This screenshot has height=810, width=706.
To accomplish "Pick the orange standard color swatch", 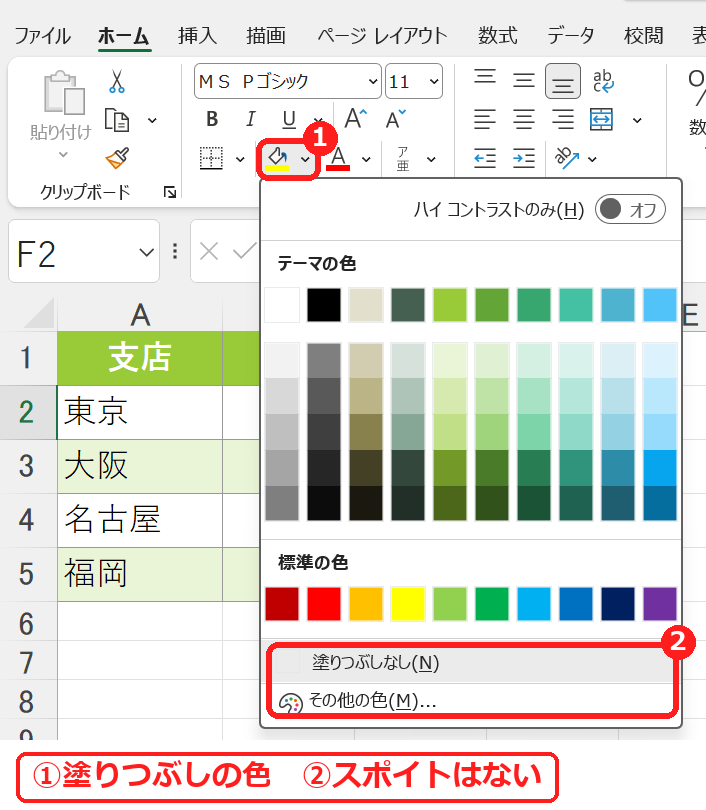I will (366, 603).
